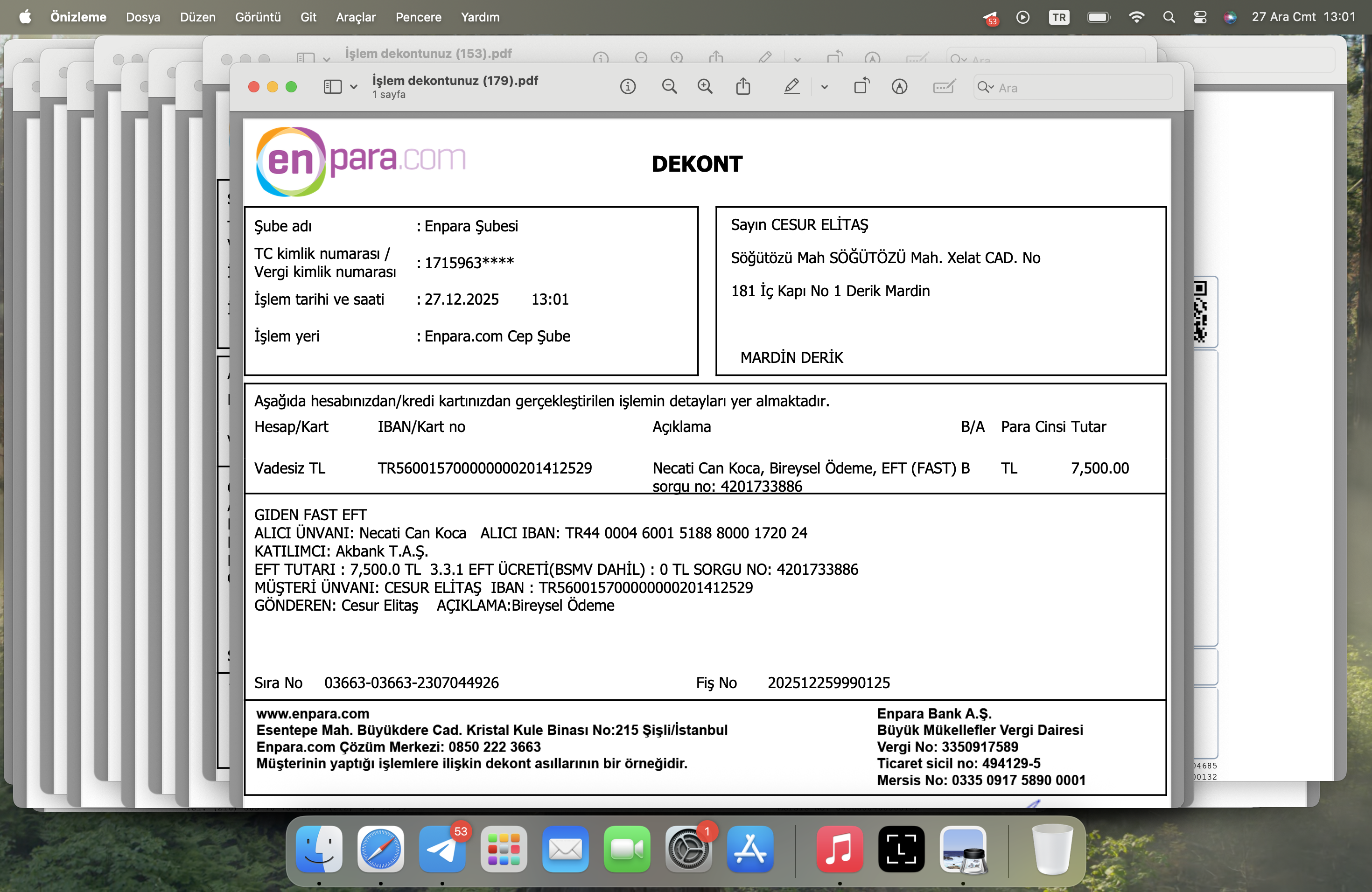Screen dimensions: 1372x892
Task: Open the Trash in the Dock
Action: [x=1052, y=849]
